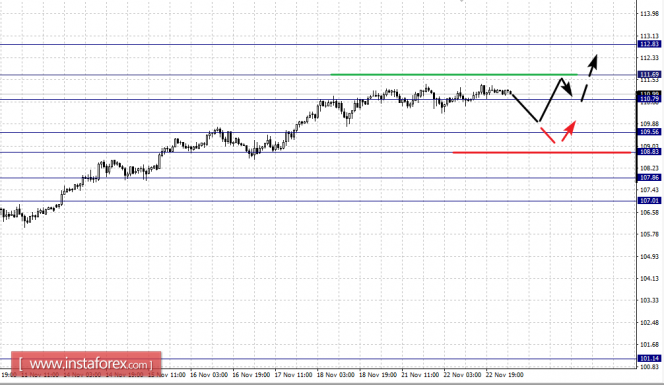Click the 21 Nov 11:00 time axis label
This screenshot has height=385, width=664.
[x=420, y=375]
